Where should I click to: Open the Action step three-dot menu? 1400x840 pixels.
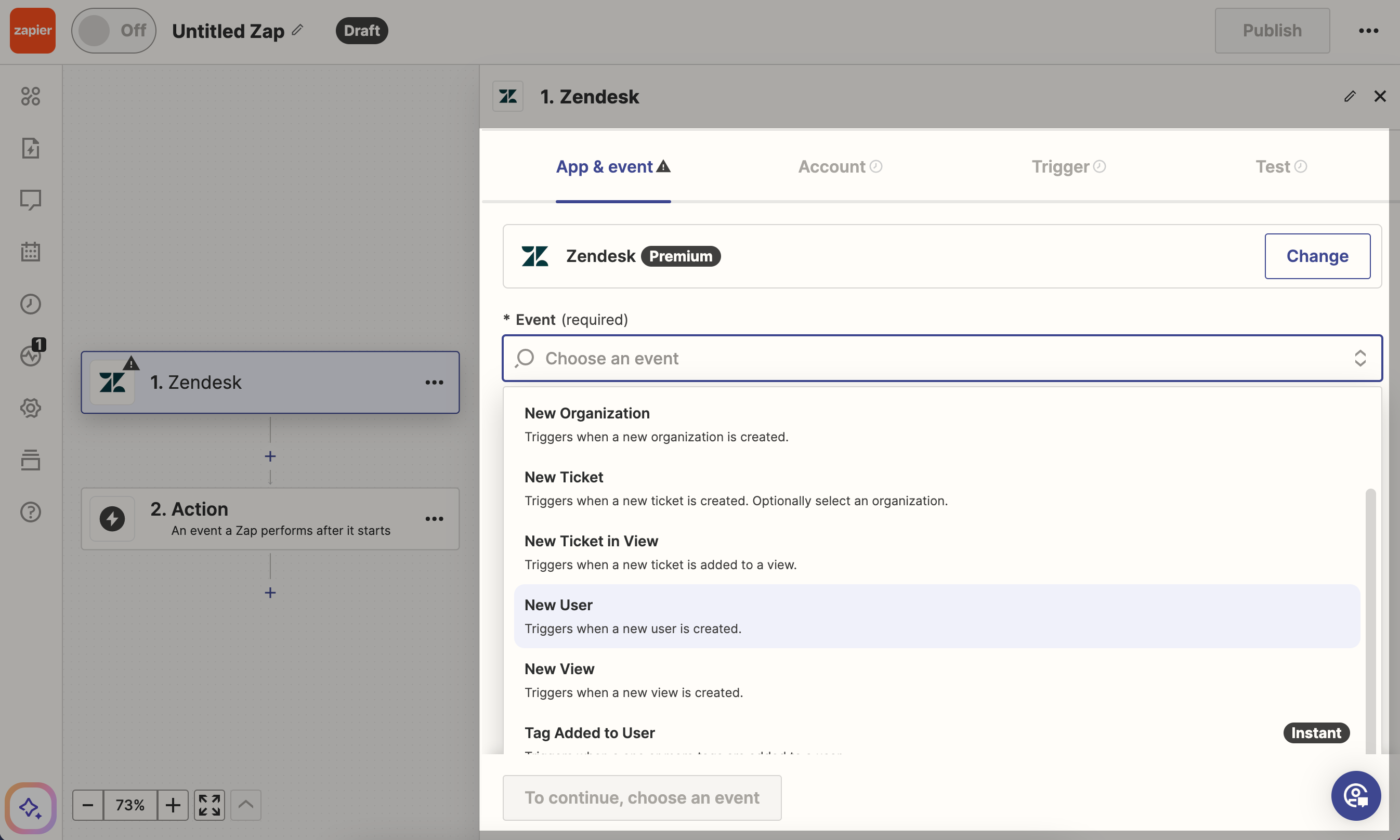[x=434, y=518]
